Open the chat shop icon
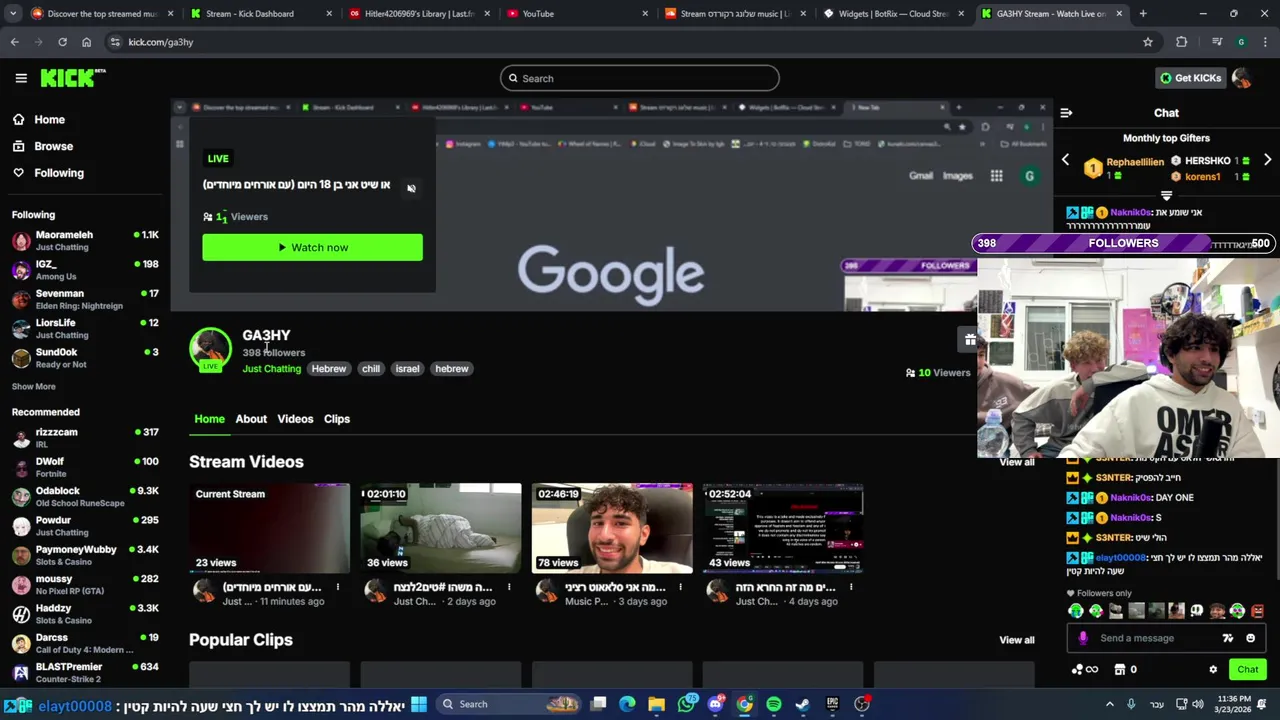This screenshot has width=1280, height=720. click(x=1120, y=670)
